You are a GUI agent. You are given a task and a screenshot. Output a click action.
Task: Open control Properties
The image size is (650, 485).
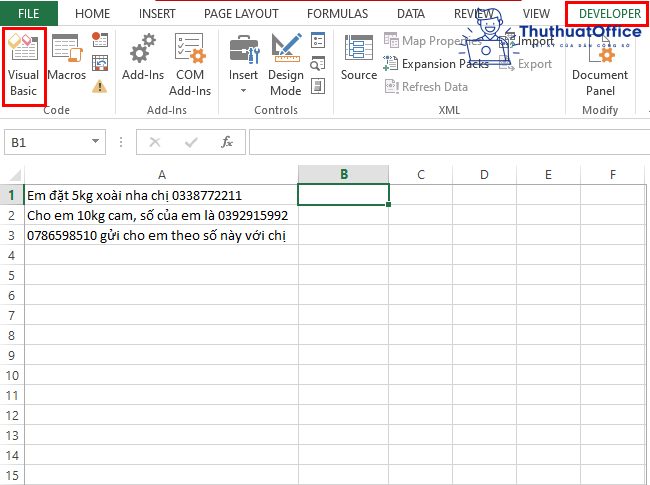(x=318, y=40)
